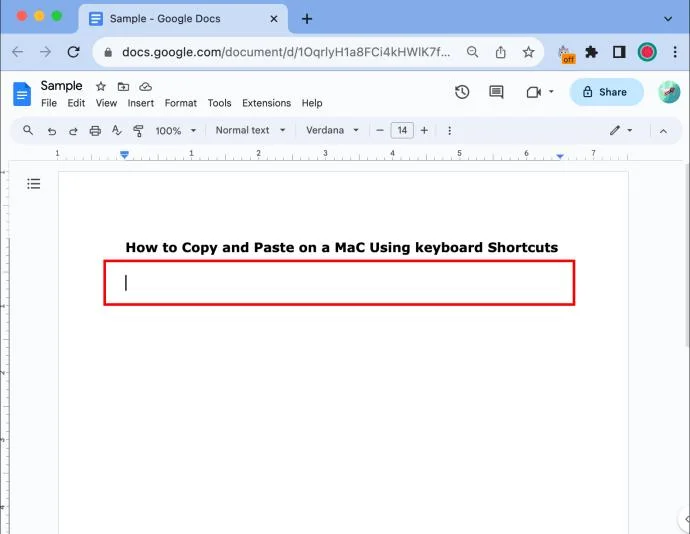Open version history clock icon
The height and width of the screenshot is (534, 690).
tap(462, 92)
